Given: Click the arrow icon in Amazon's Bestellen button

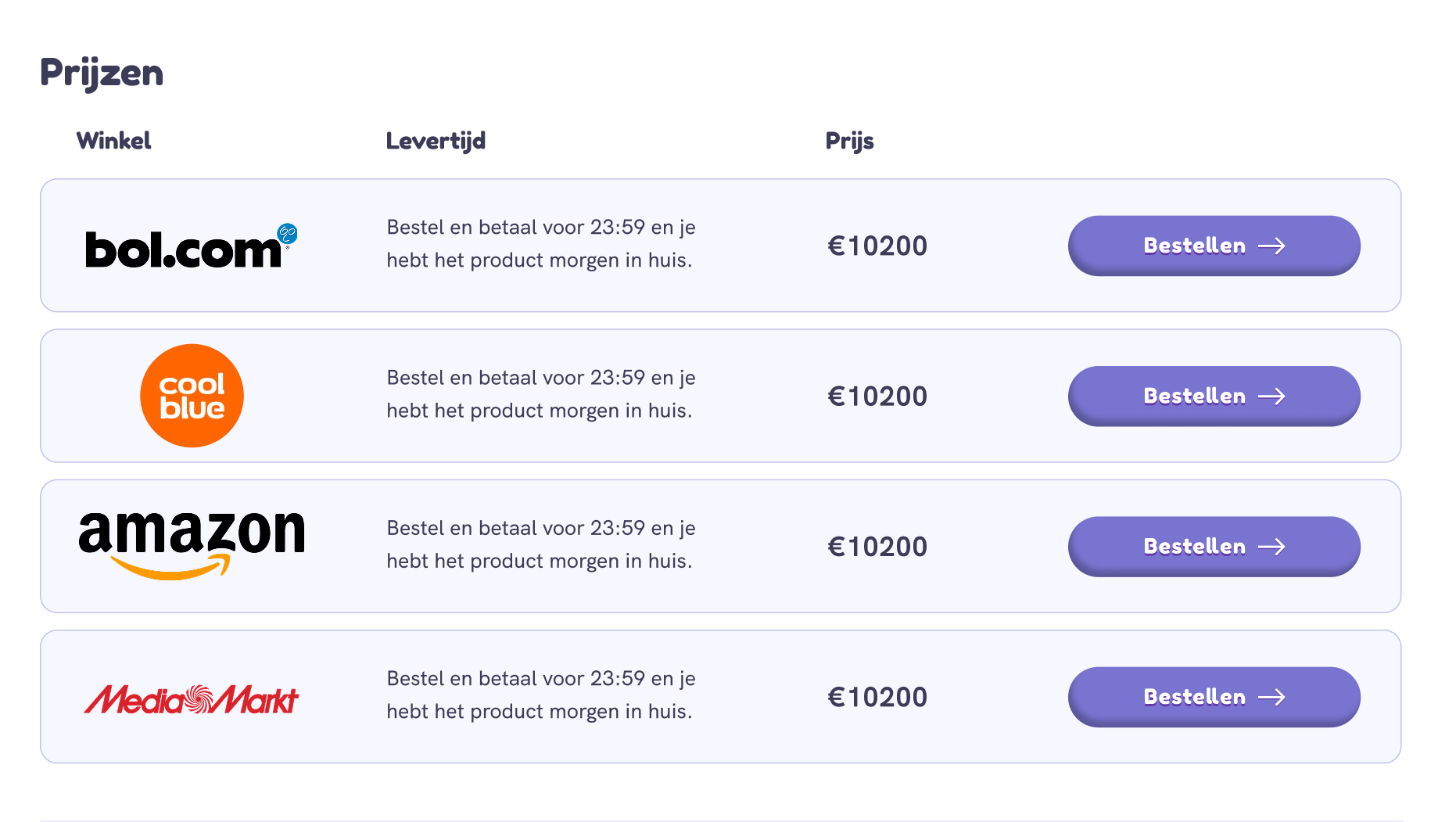Looking at the screenshot, I should (1271, 547).
